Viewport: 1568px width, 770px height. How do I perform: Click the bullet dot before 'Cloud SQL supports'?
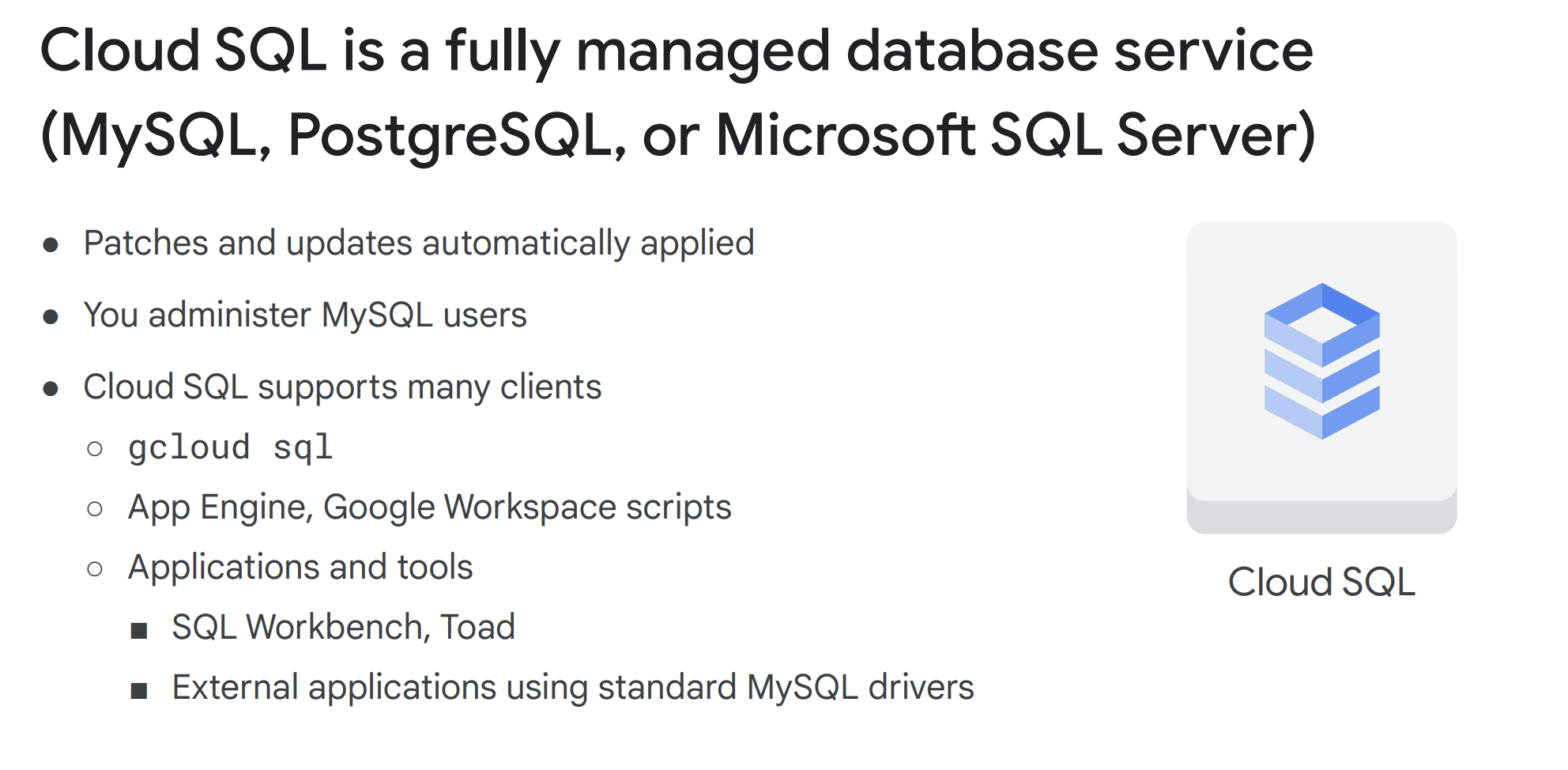[51, 389]
